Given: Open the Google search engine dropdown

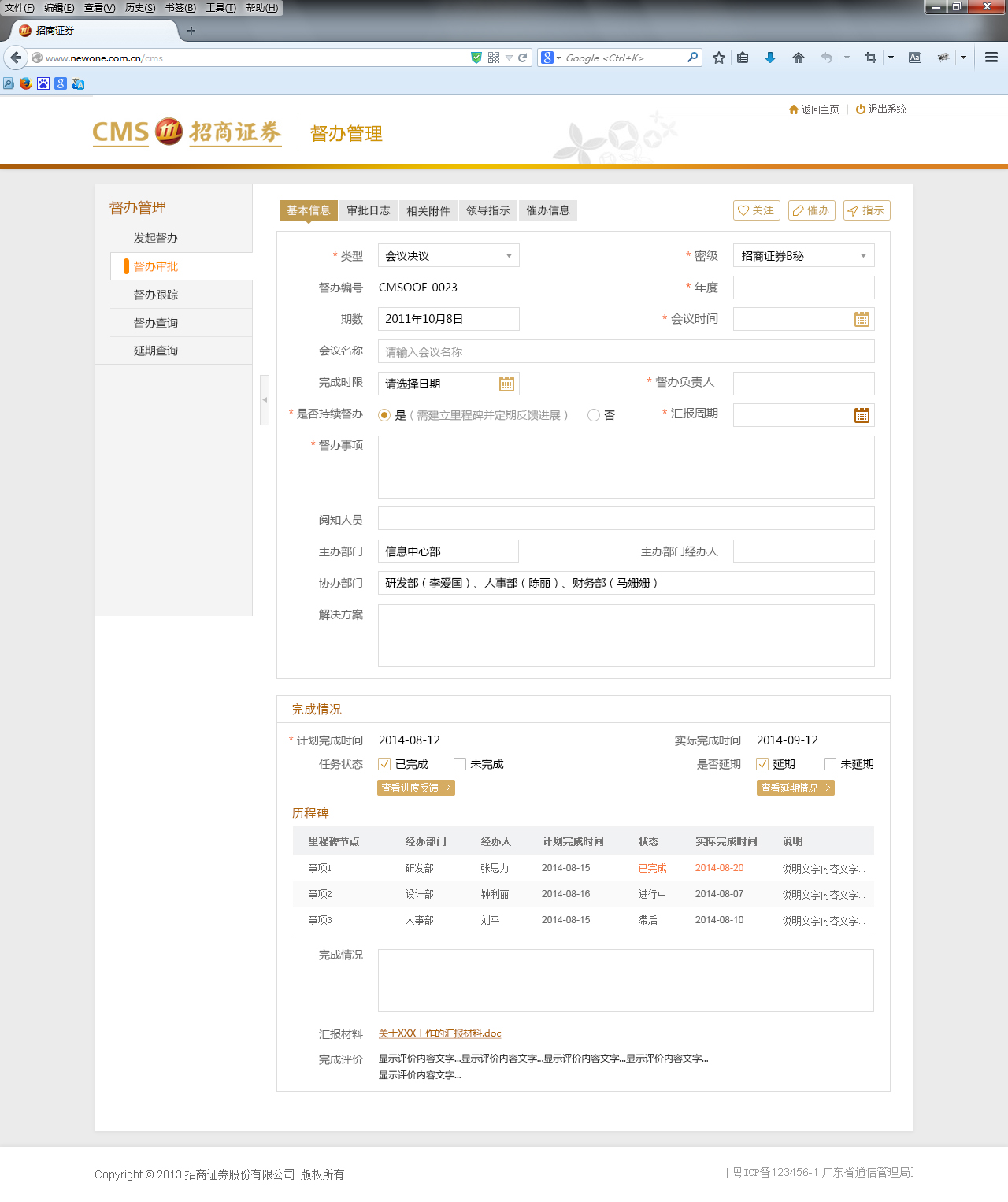Looking at the screenshot, I should 558,58.
